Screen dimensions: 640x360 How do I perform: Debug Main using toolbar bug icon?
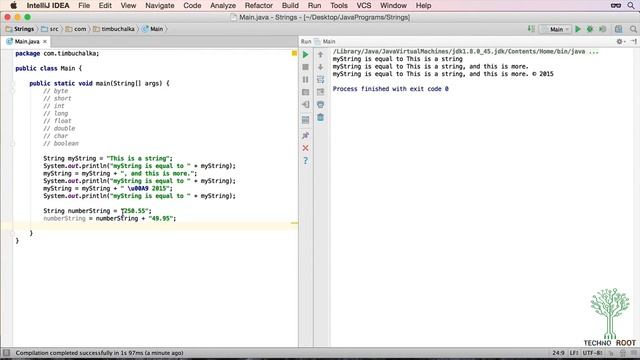click(590, 29)
